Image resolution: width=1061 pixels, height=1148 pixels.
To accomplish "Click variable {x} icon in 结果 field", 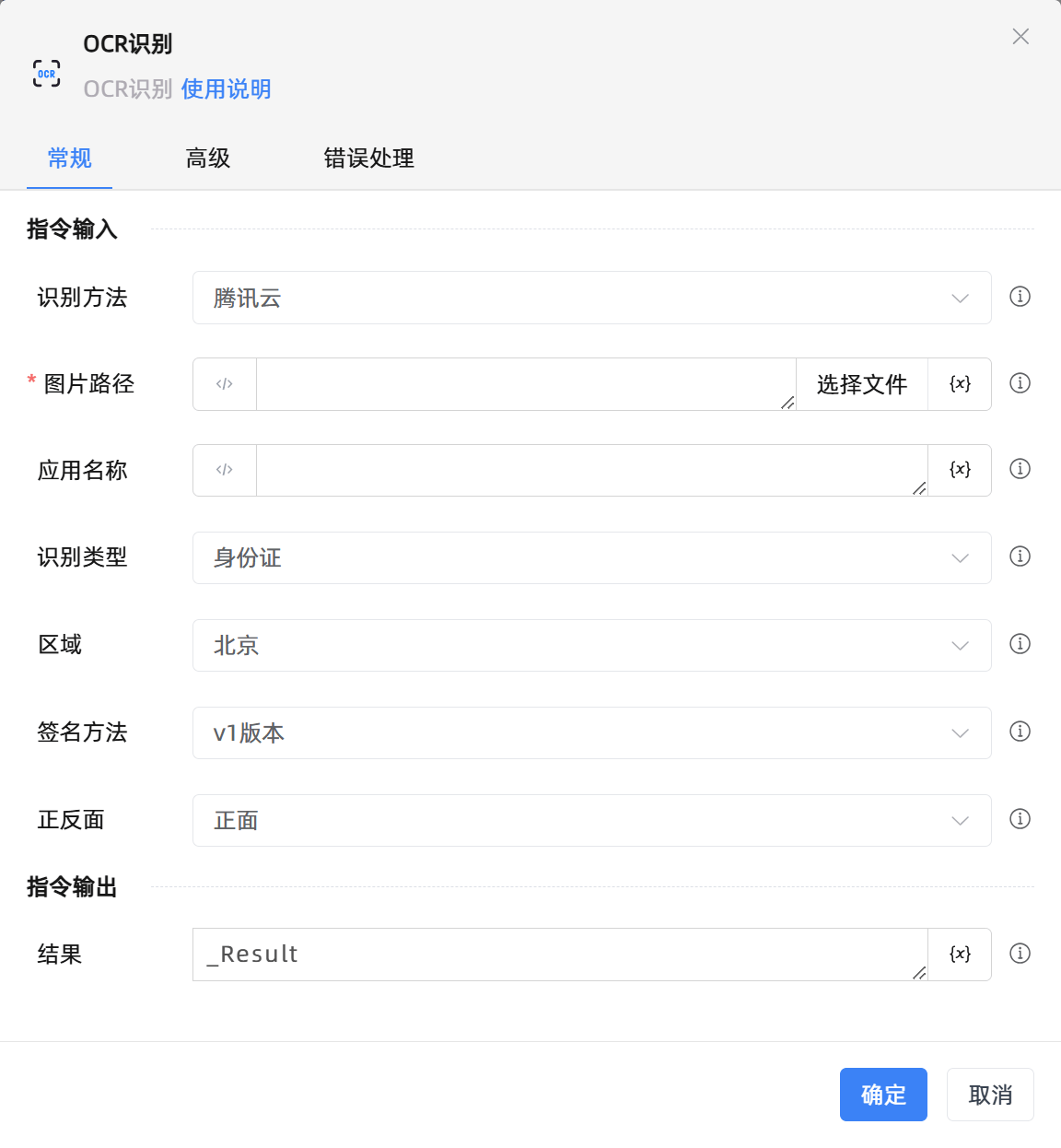I will pos(960,955).
